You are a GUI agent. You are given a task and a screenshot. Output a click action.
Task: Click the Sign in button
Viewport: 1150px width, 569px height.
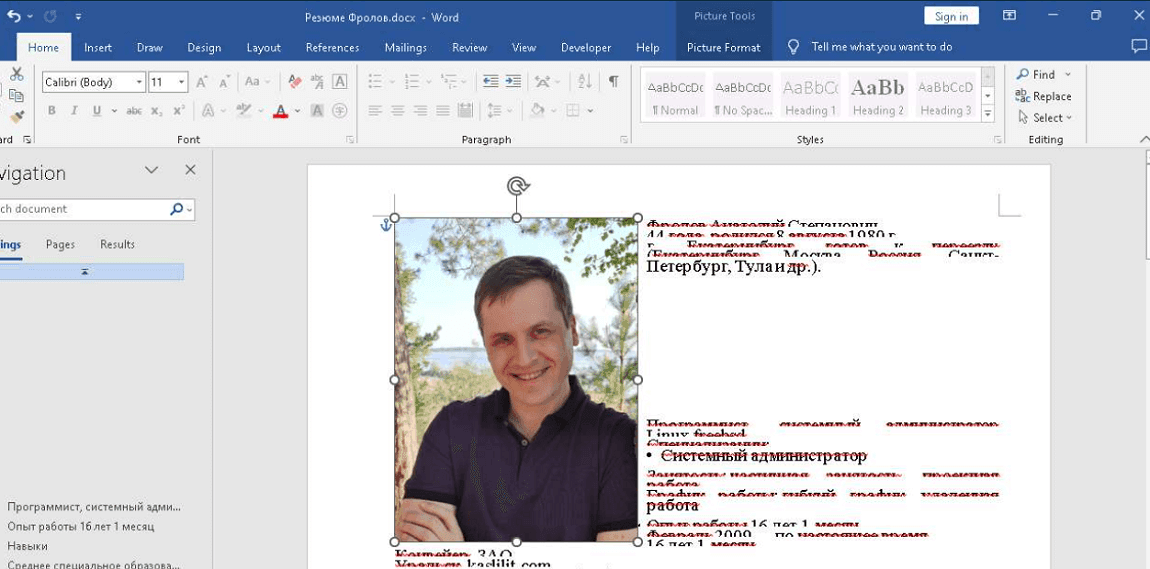coord(951,16)
